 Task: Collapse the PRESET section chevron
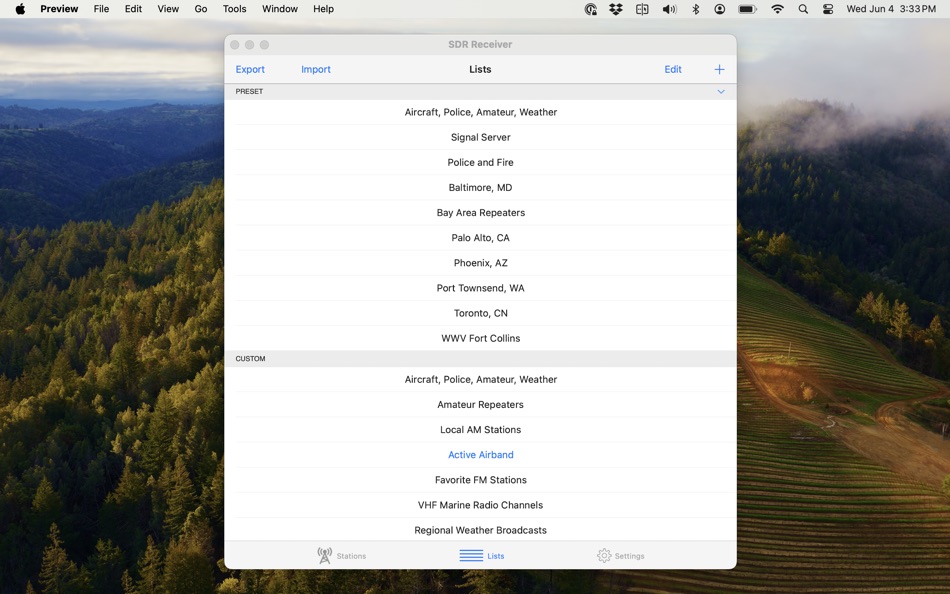point(721,92)
